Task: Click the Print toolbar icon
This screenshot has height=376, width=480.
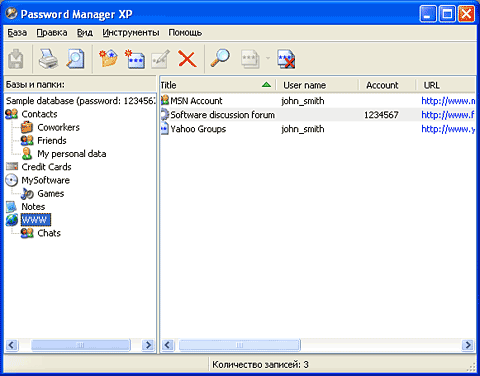Action: pos(48,59)
